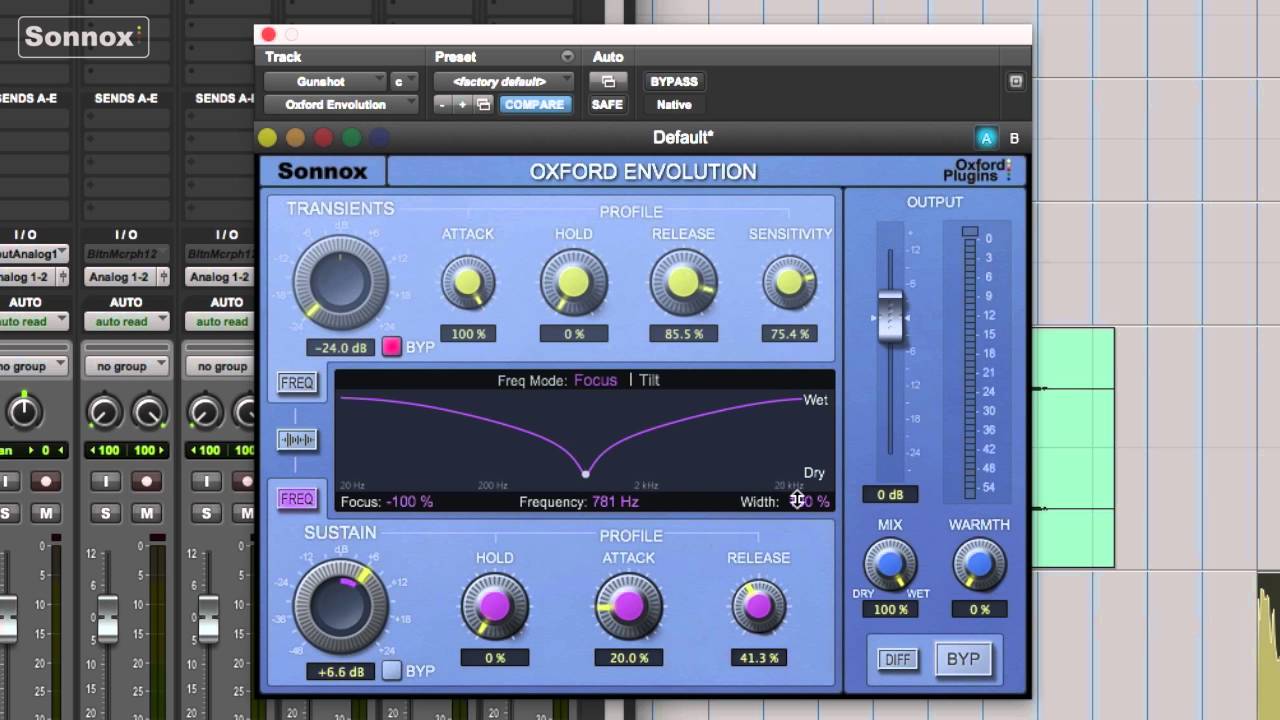Open the Preset menu arrow

click(x=568, y=57)
